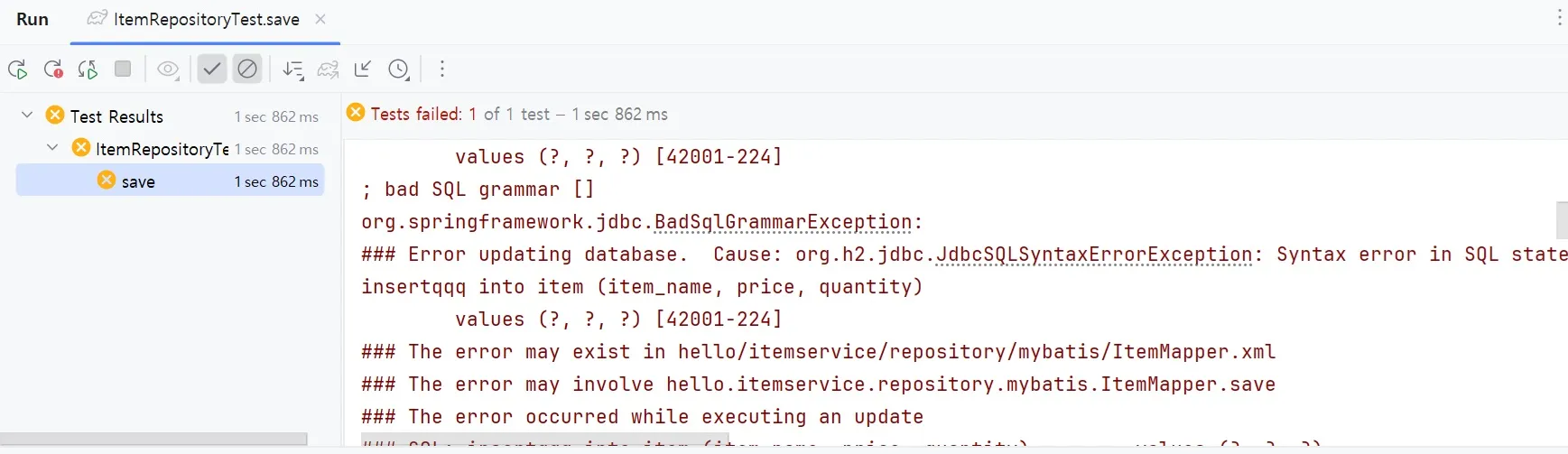Select the failed save test item

(x=139, y=181)
